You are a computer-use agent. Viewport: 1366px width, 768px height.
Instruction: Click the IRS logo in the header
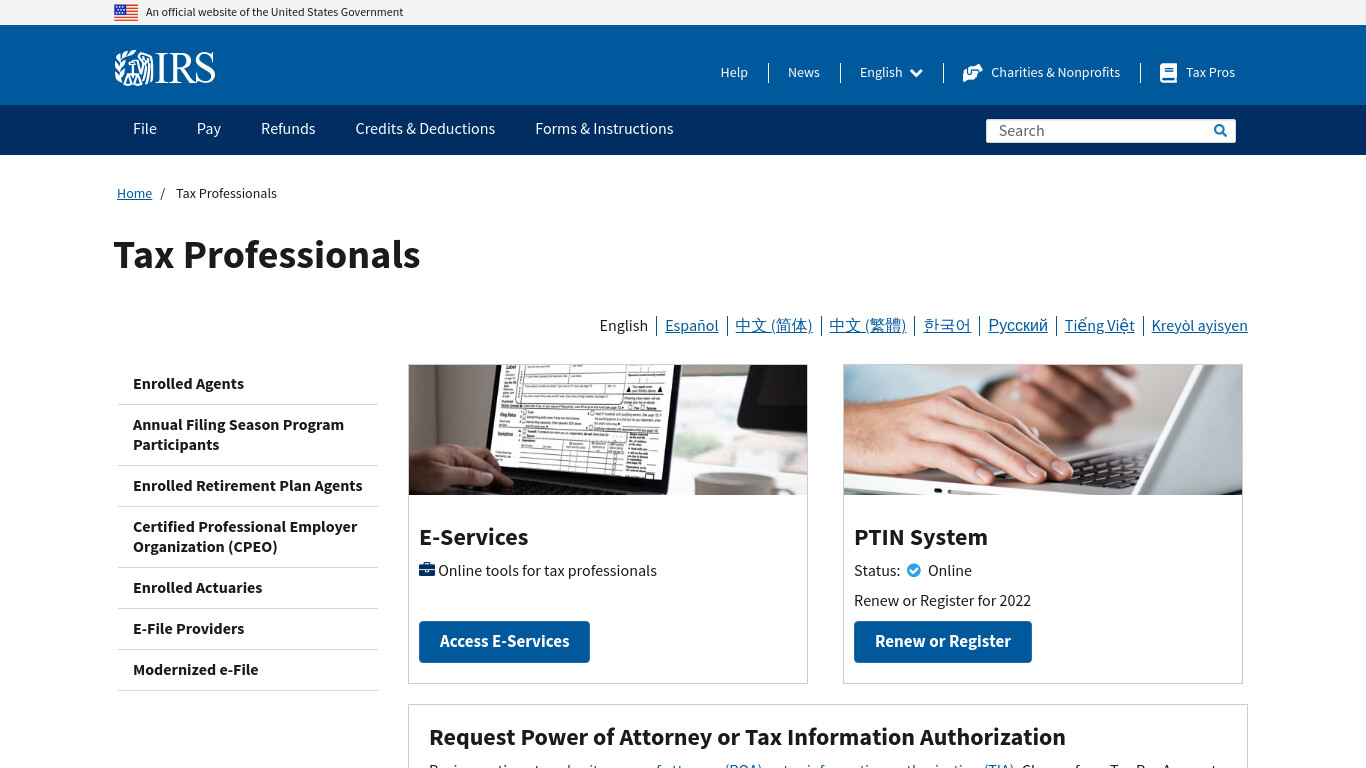tap(165, 68)
